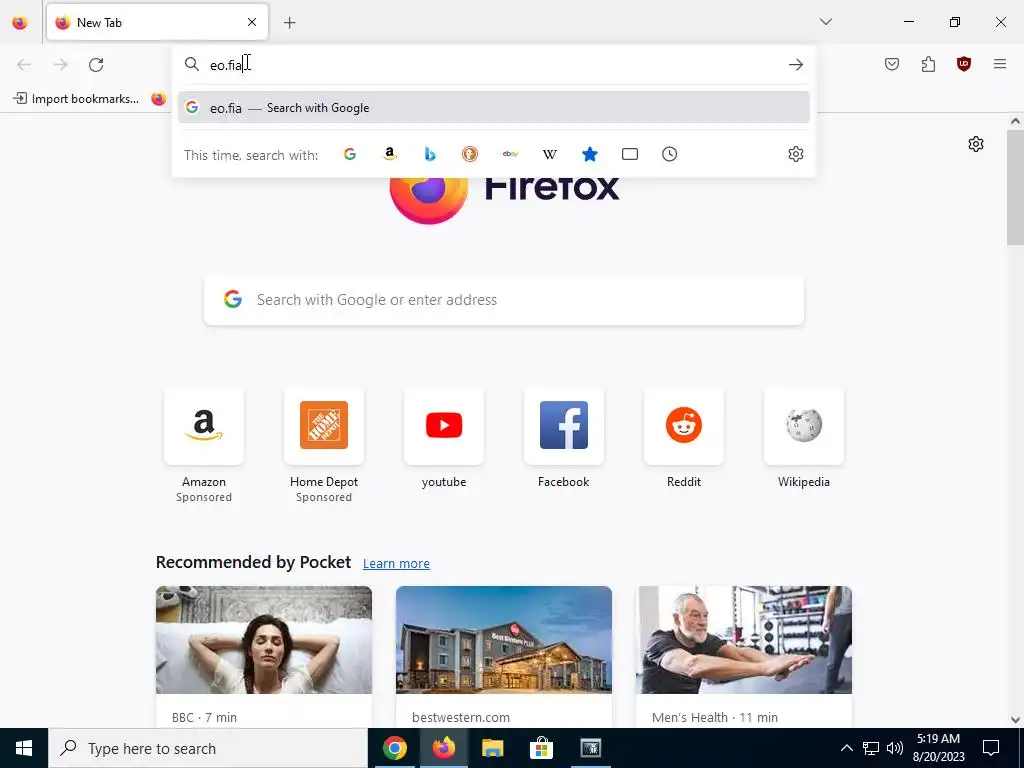Click the Firefox View icon before the tab

pyautogui.click(x=20, y=23)
